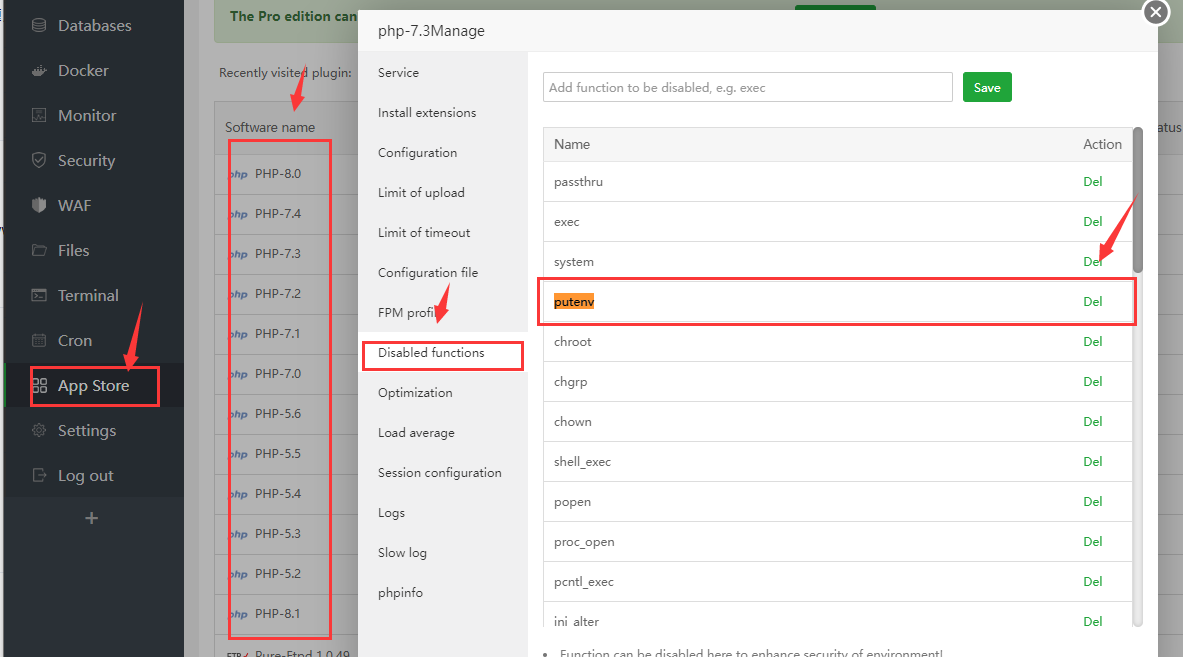The height and width of the screenshot is (657, 1183).
Task: Click the Log out icon
Action: [39, 476]
